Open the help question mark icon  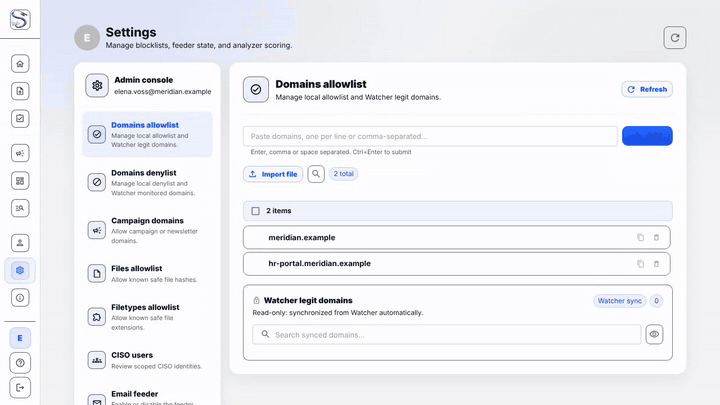click(20, 363)
